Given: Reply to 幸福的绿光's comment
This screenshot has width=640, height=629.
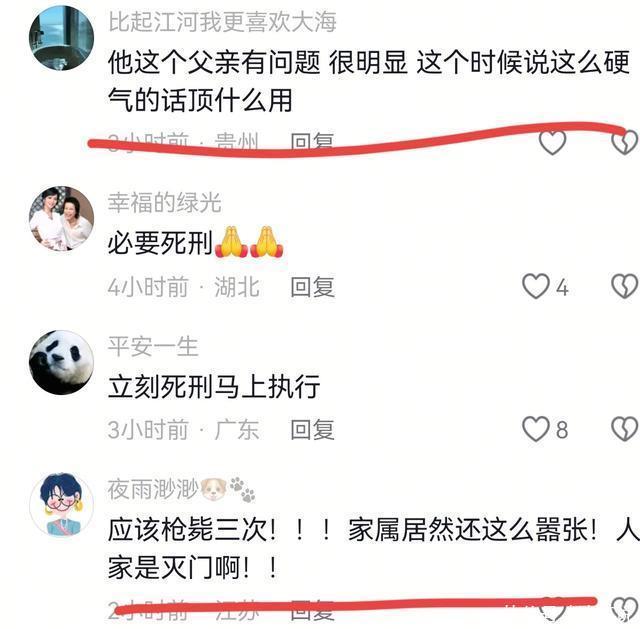Looking at the screenshot, I should tap(312, 287).
